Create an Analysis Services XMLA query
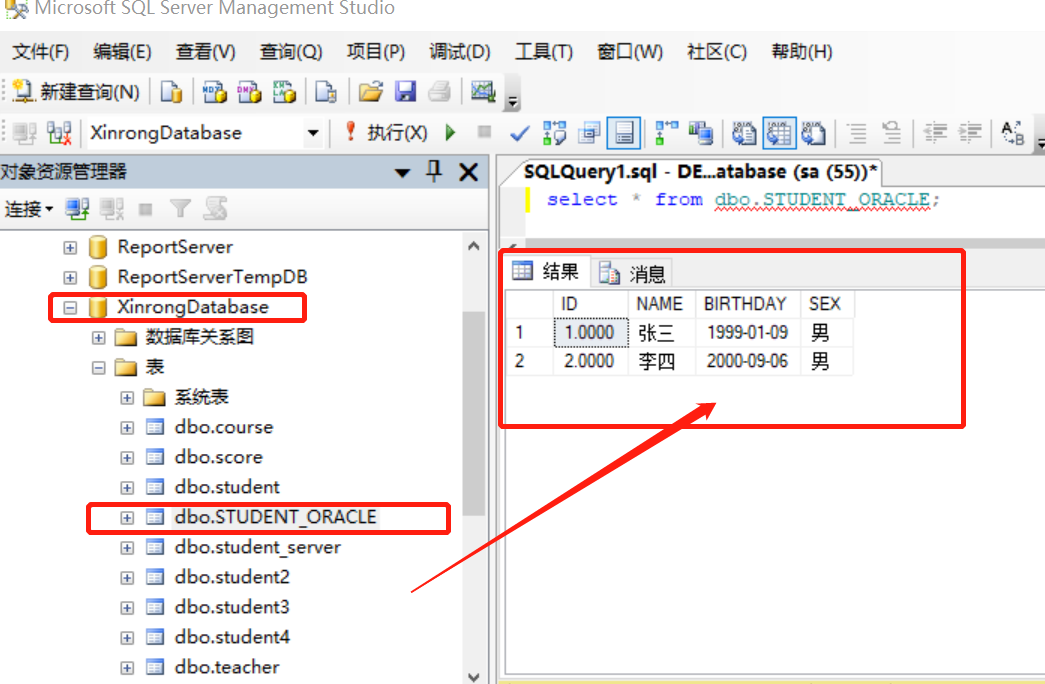This screenshot has width=1045, height=684. tap(284, 91)
